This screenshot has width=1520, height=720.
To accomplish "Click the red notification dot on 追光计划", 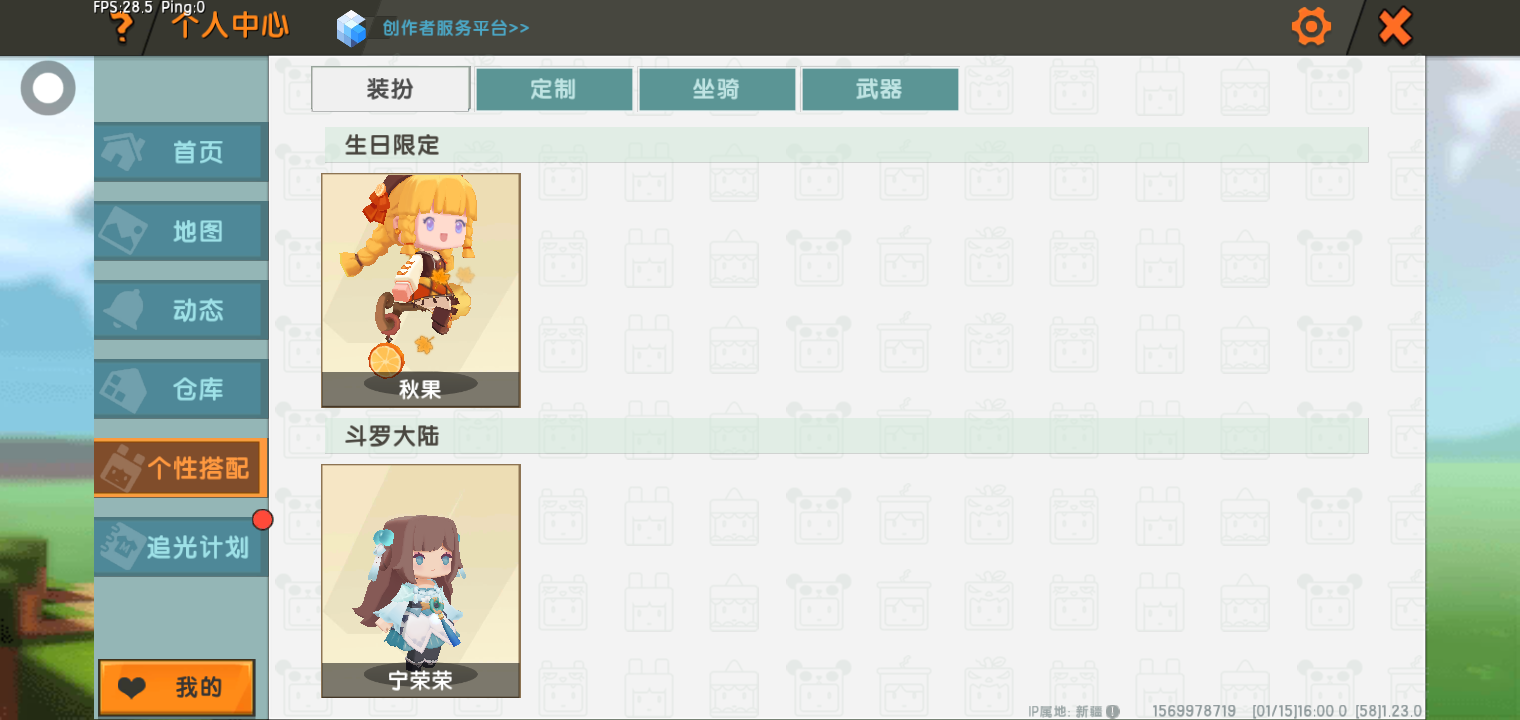I will [263, 519].
